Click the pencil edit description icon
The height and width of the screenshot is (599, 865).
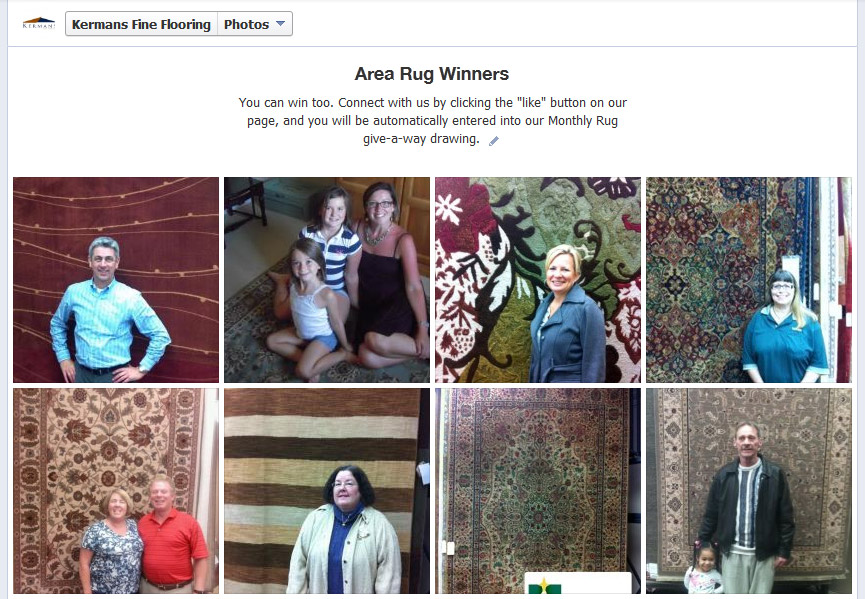pyautogui.click(x=494, y=141)
